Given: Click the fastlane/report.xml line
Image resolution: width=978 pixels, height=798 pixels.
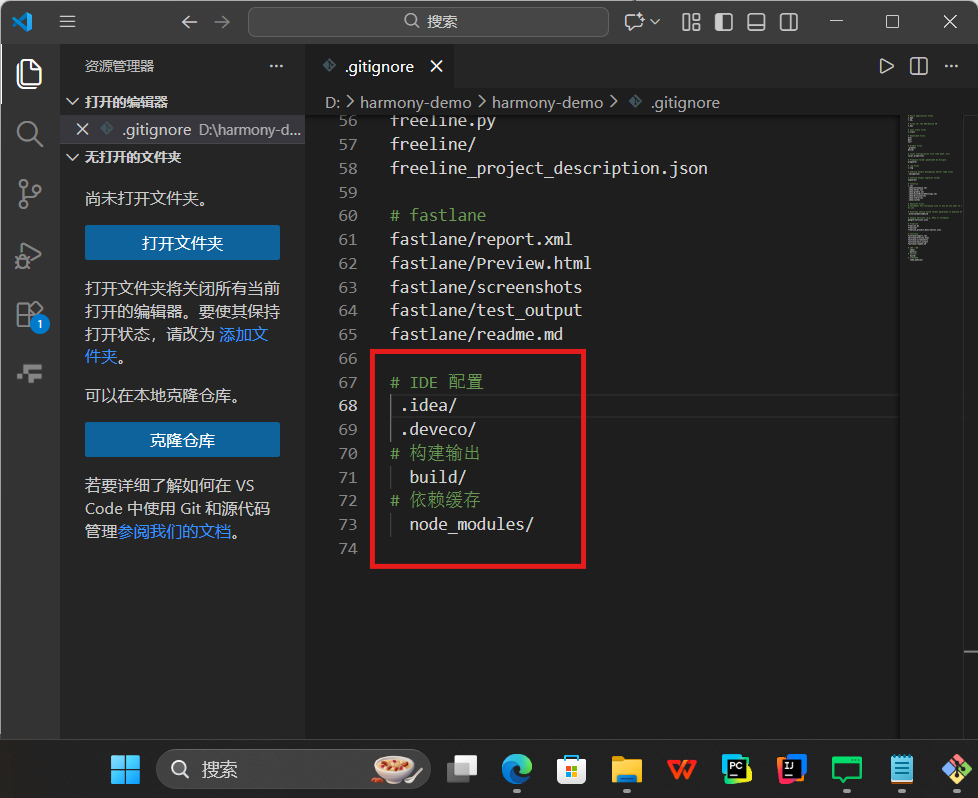Looking at the screenshot, I should click(x=481, y=240).
